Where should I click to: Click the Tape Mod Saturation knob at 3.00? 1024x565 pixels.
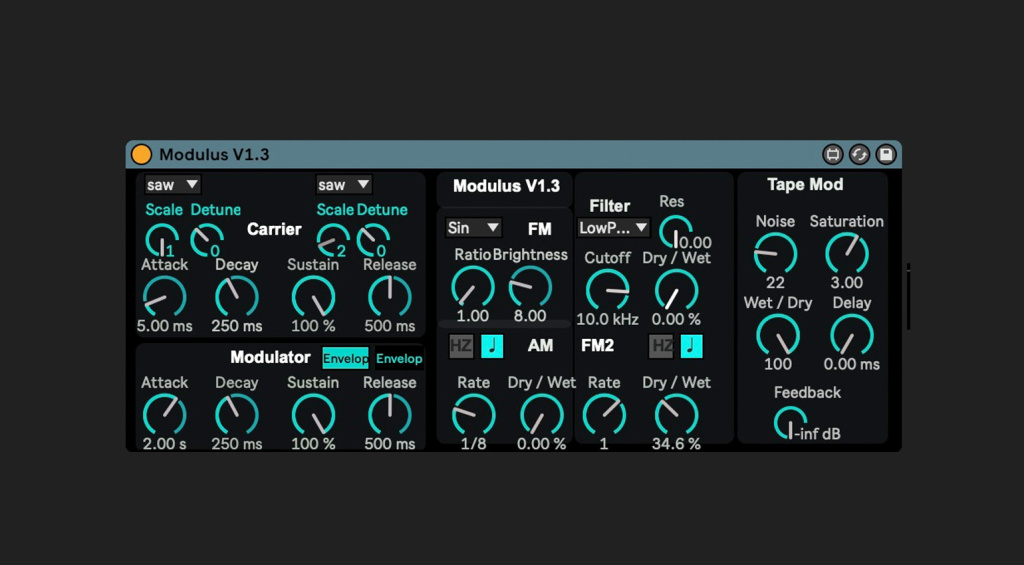point(847,253)
